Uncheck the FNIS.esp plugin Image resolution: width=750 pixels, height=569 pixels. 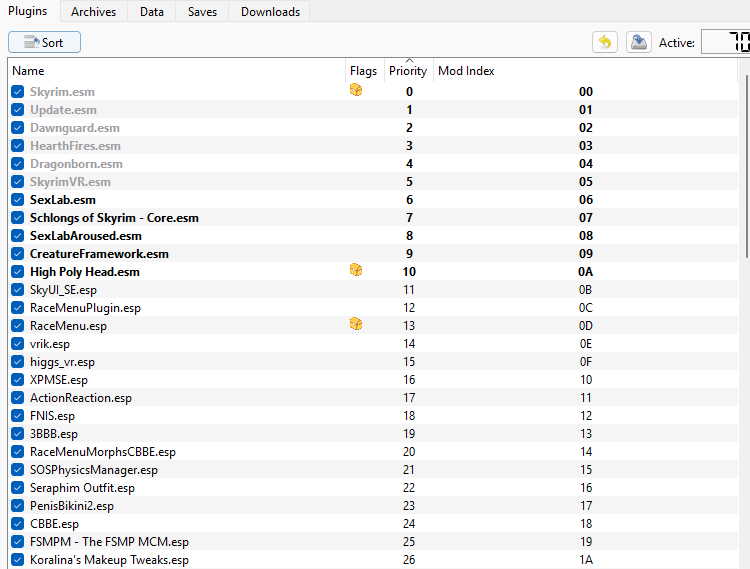coord(18,416)
